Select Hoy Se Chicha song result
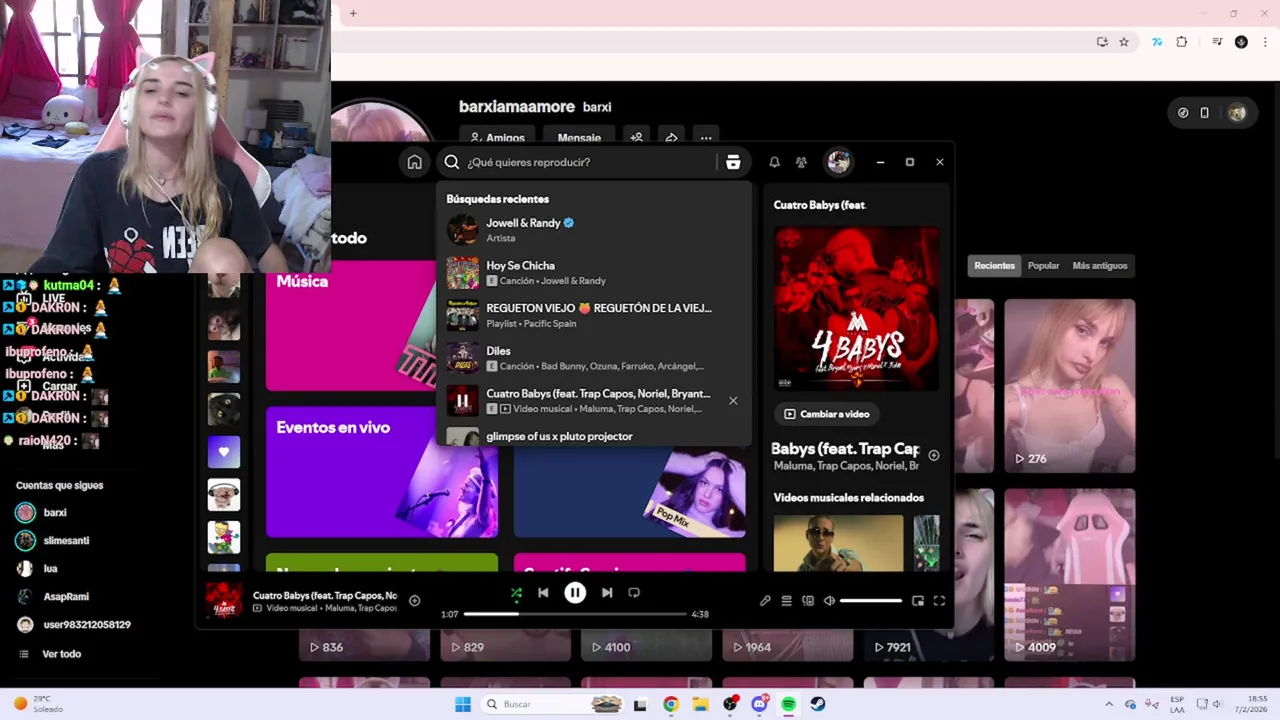1280x720 pixels. click(593, 273)
